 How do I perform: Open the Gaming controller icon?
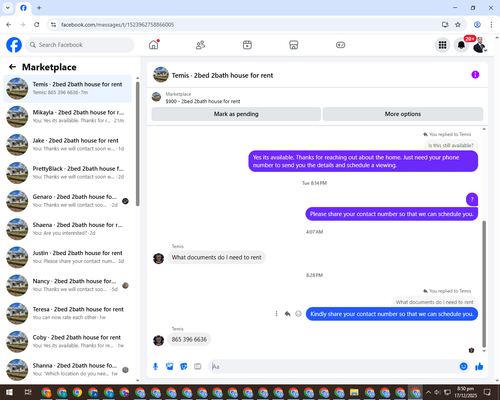coord(340,45)
